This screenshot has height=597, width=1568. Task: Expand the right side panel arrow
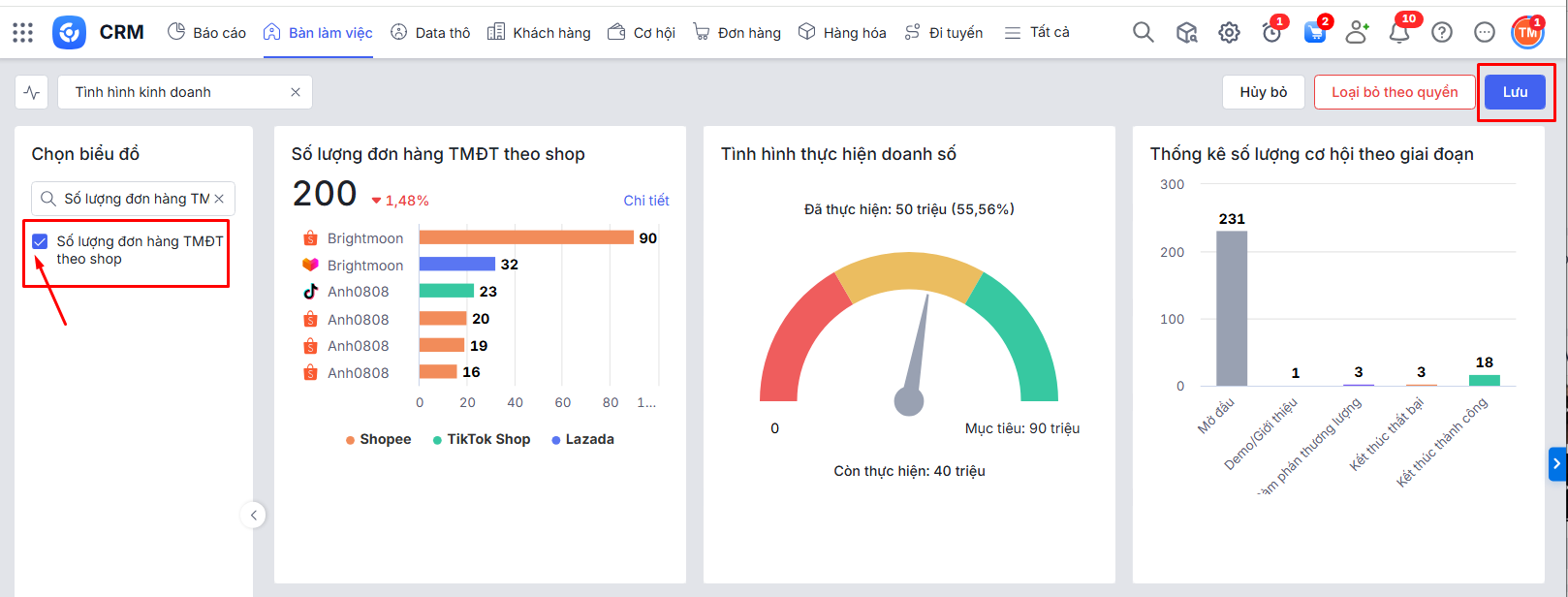click(x=1556, y=464)
